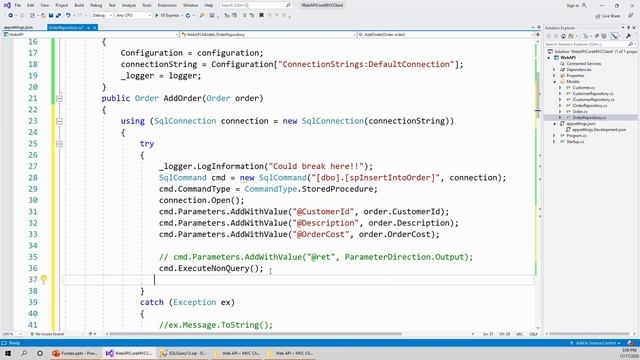The height and width of the screenshot is (360, 640).
Task: Open the File menu
Action: 18,5
